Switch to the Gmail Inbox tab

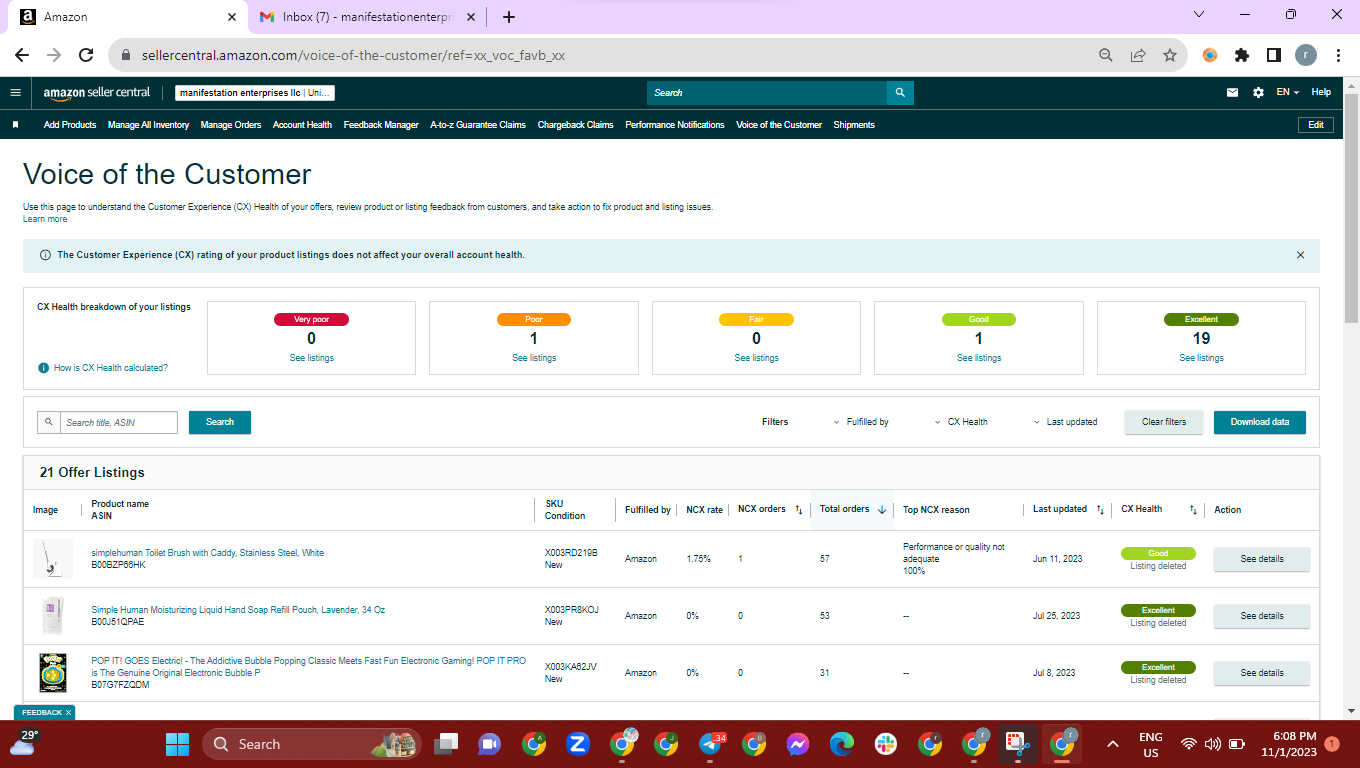coord(368,17)
